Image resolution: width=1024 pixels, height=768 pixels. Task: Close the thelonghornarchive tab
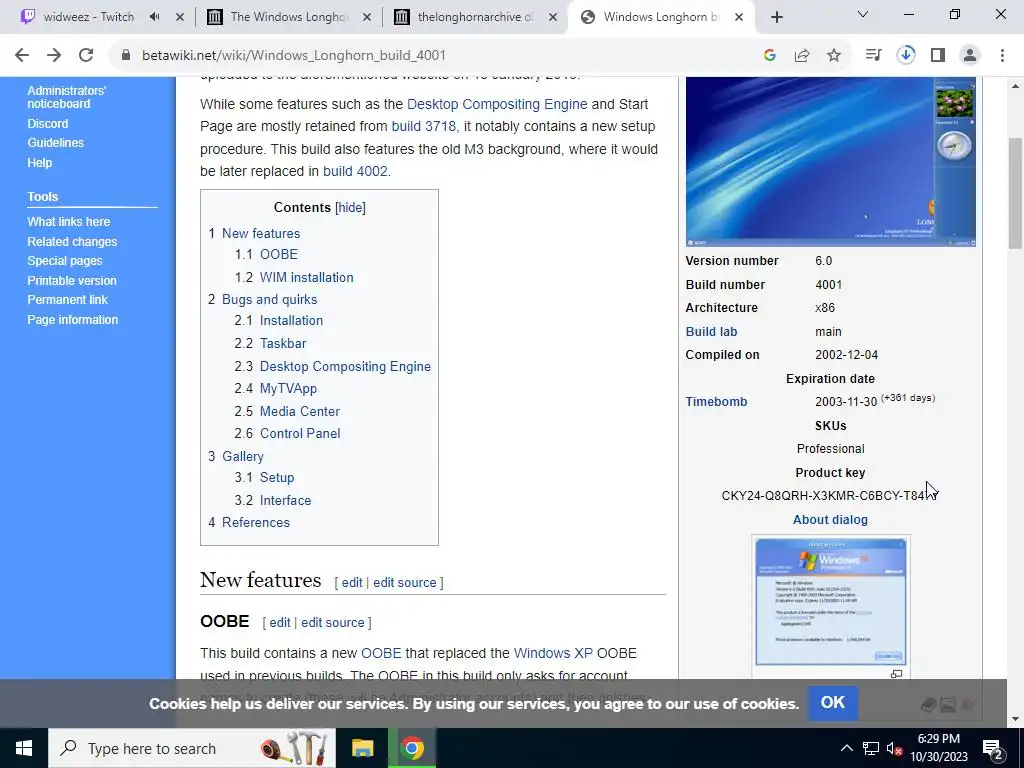pos(553,17)
